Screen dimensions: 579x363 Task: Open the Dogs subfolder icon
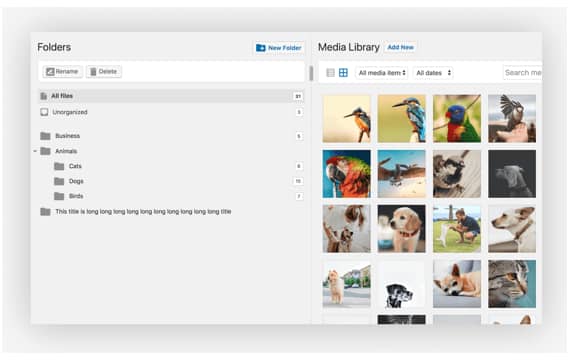59,181
